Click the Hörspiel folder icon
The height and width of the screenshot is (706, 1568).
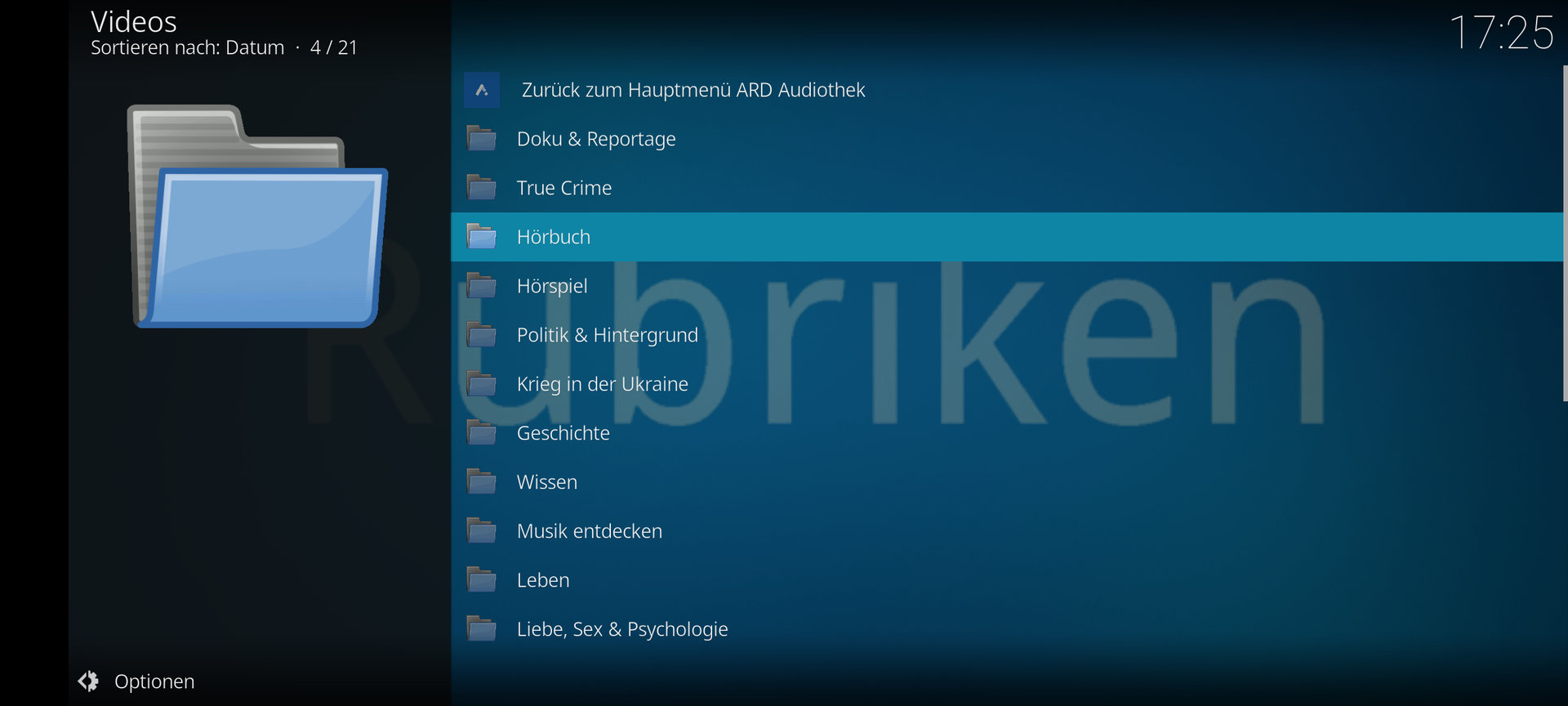click(482, 286)
